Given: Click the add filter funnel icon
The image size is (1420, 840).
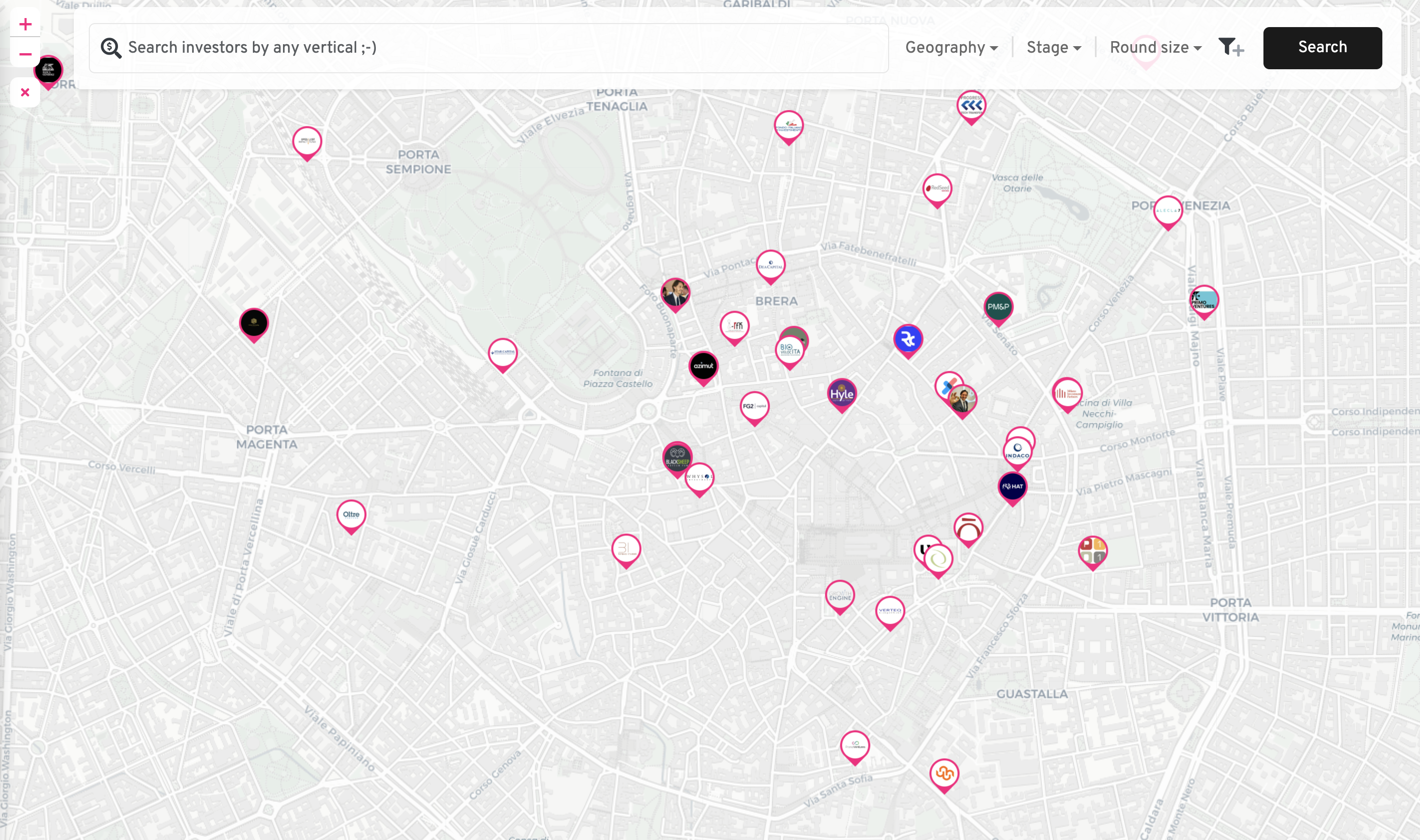Looking at the screenshot, I should point(1230,48).
